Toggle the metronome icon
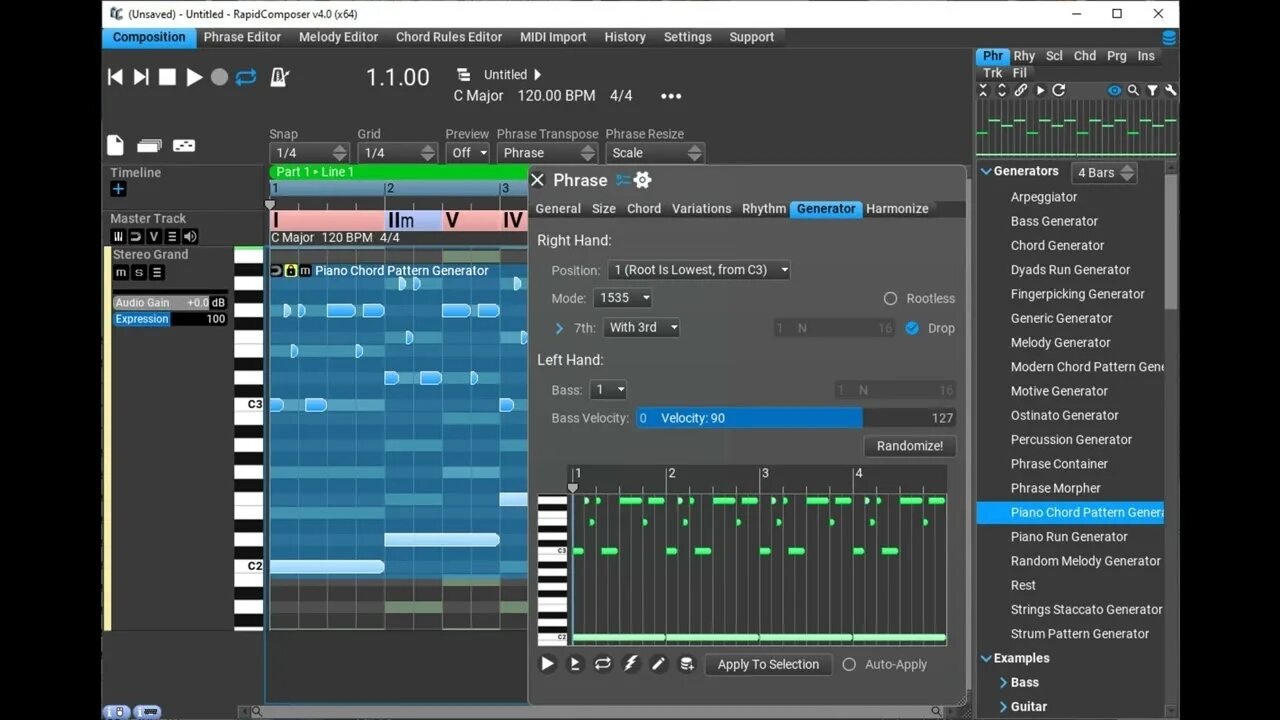The width and height of the screenshot is (1280, 720). (x=279, y=77)
